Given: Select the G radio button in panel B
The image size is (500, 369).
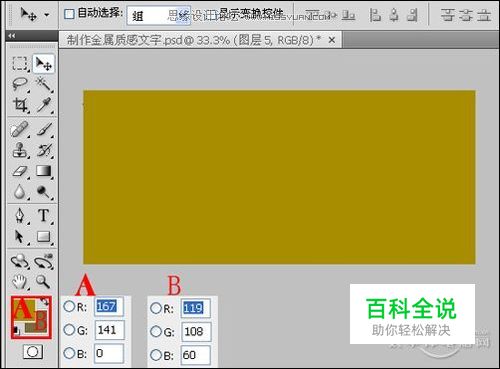Looking at the screenshot, I should point(156,332).
